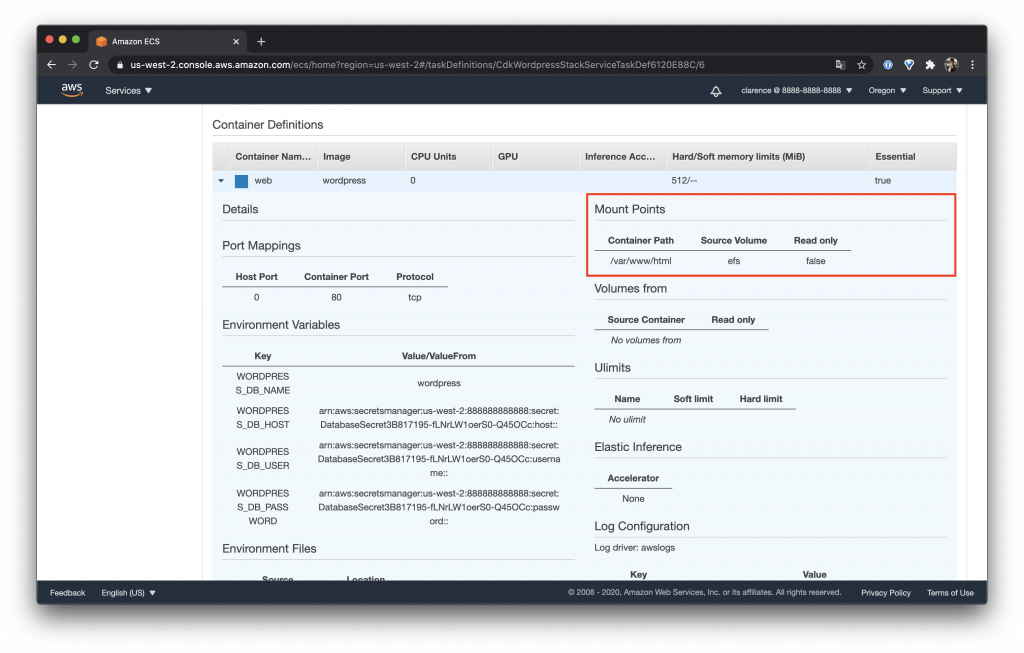Open the English (US) language dropdown
The image size is (1024, 653).
(x=128, y=593)
